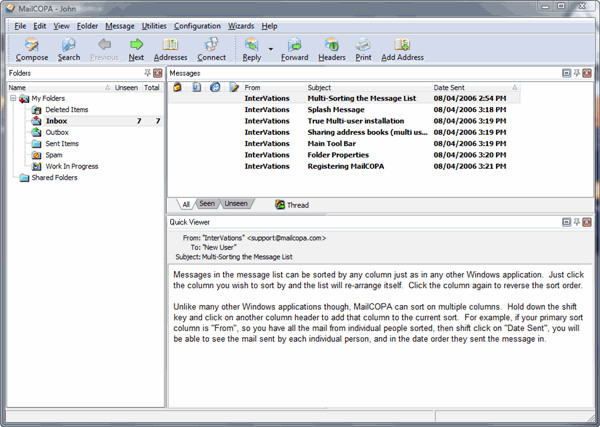Switch to the Unseen messages tab
This screenshot has width=600, height=427.
[236, 204]
